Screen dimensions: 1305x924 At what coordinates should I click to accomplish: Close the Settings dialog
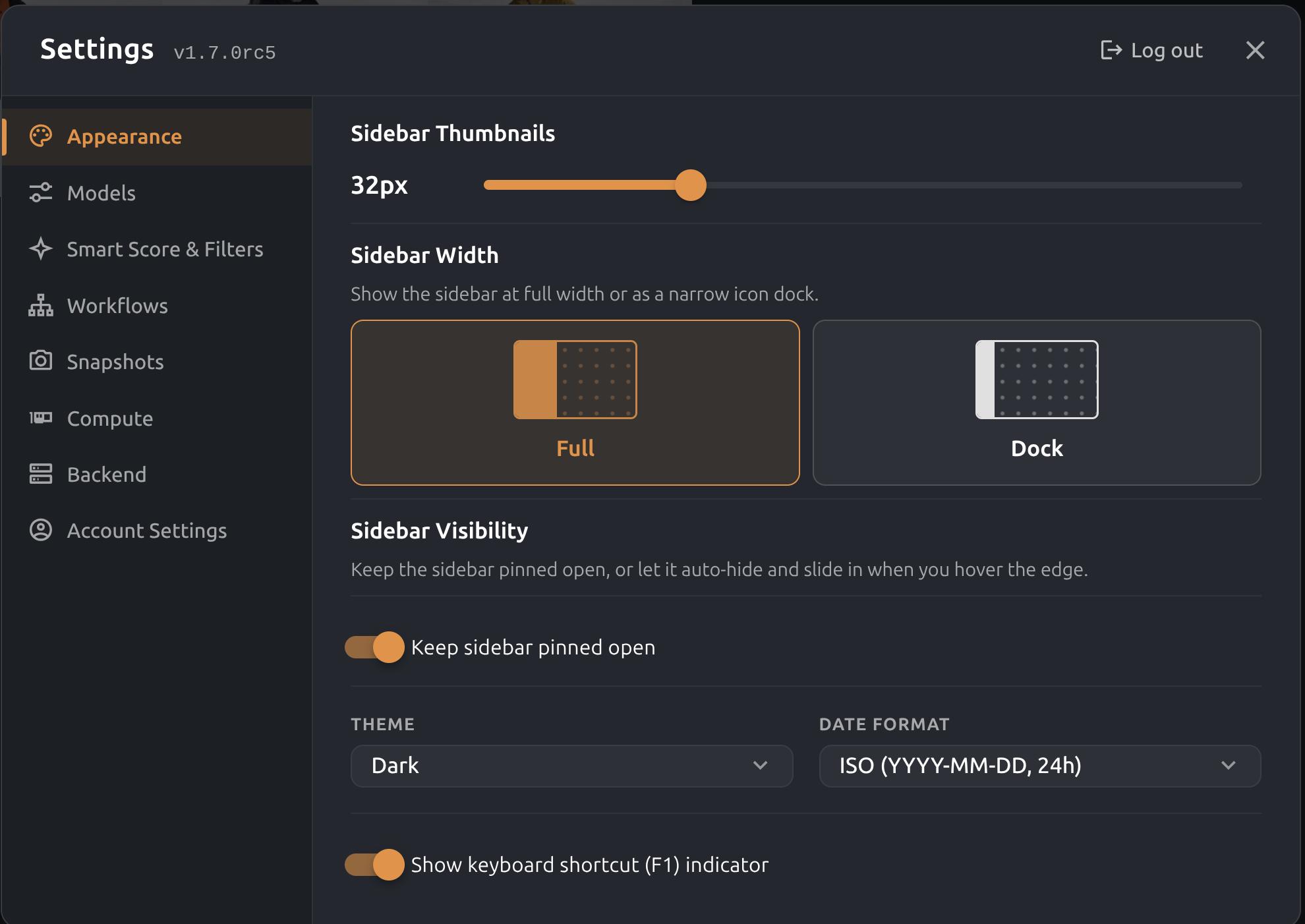click(x=1255, y=50)
